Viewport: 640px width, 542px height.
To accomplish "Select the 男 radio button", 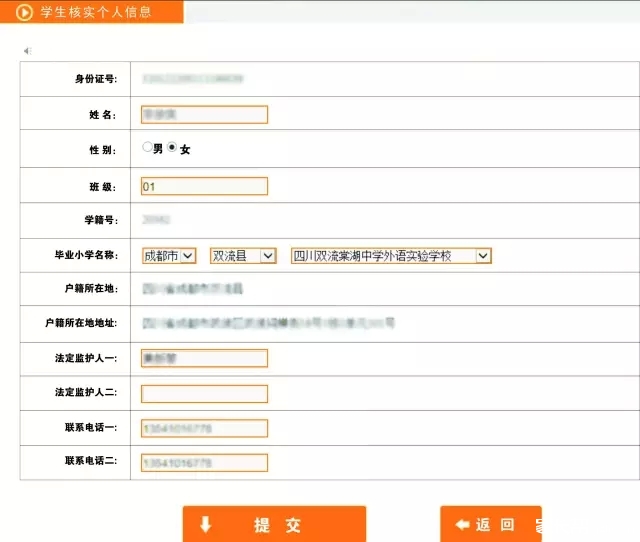I will pos(147,147).
